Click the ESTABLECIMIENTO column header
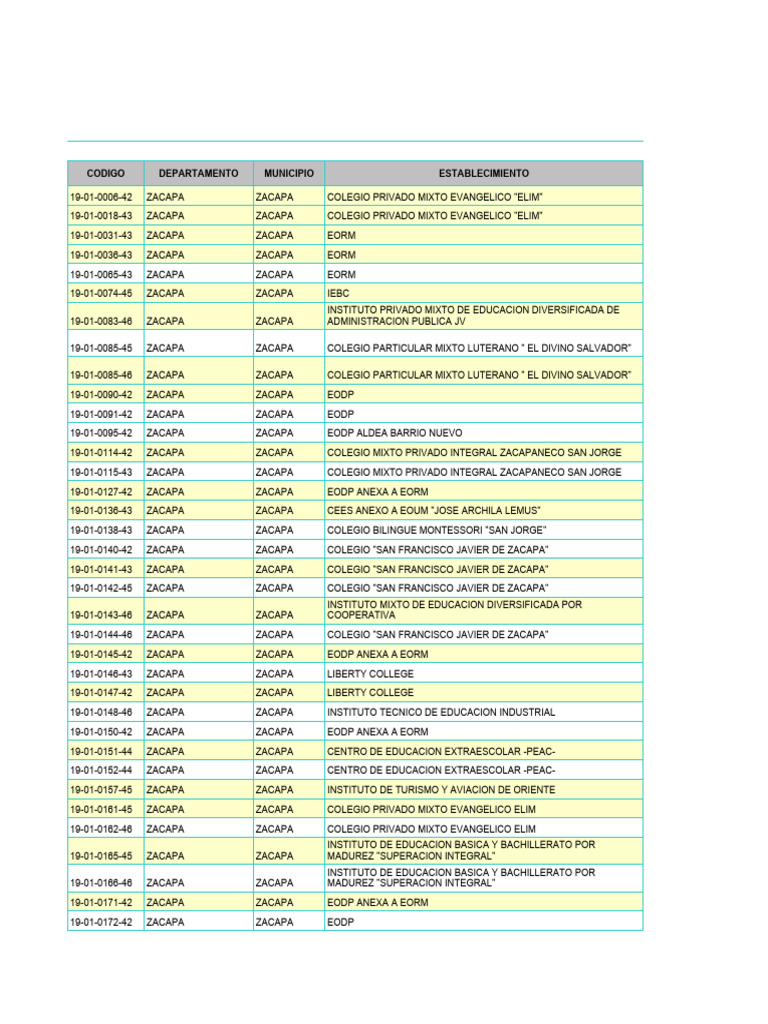Image resolution: width=768 pixels, height=1024 pixels. (484, 174)
